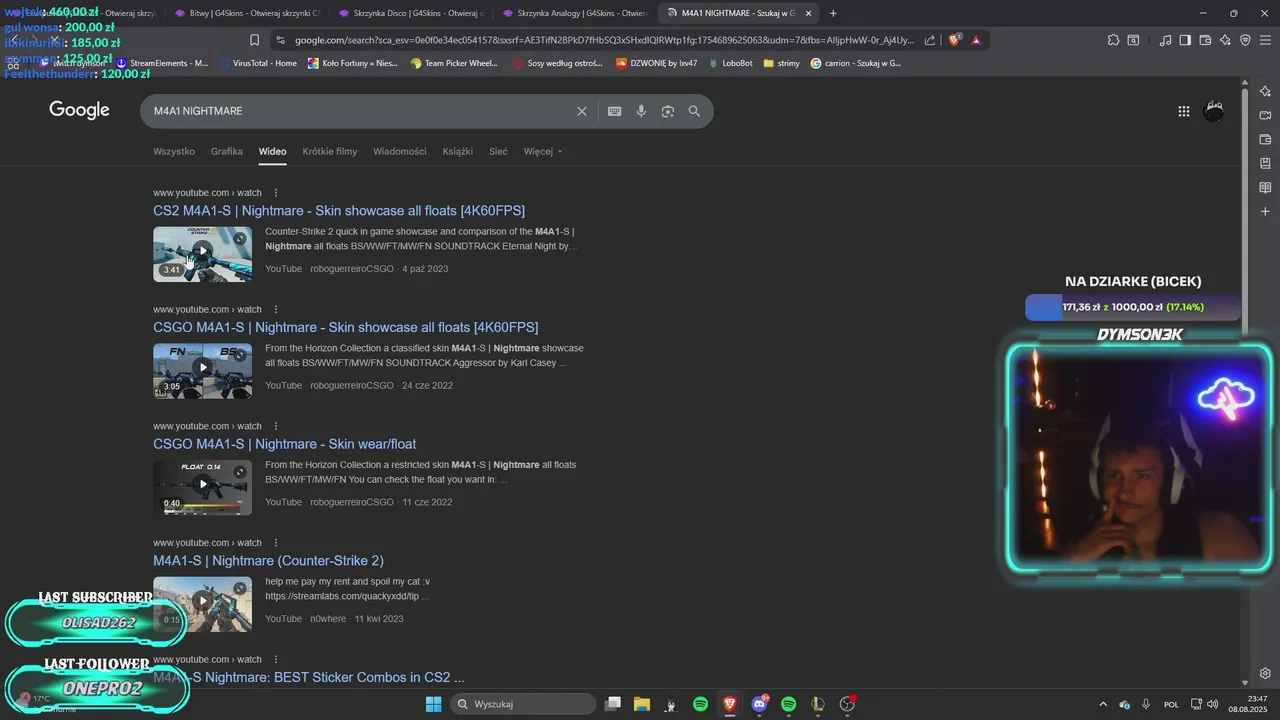The width and height of the screenshot is (1280, 720).
Task: Open Skin wear/float video link
Action: coord(285,444)
